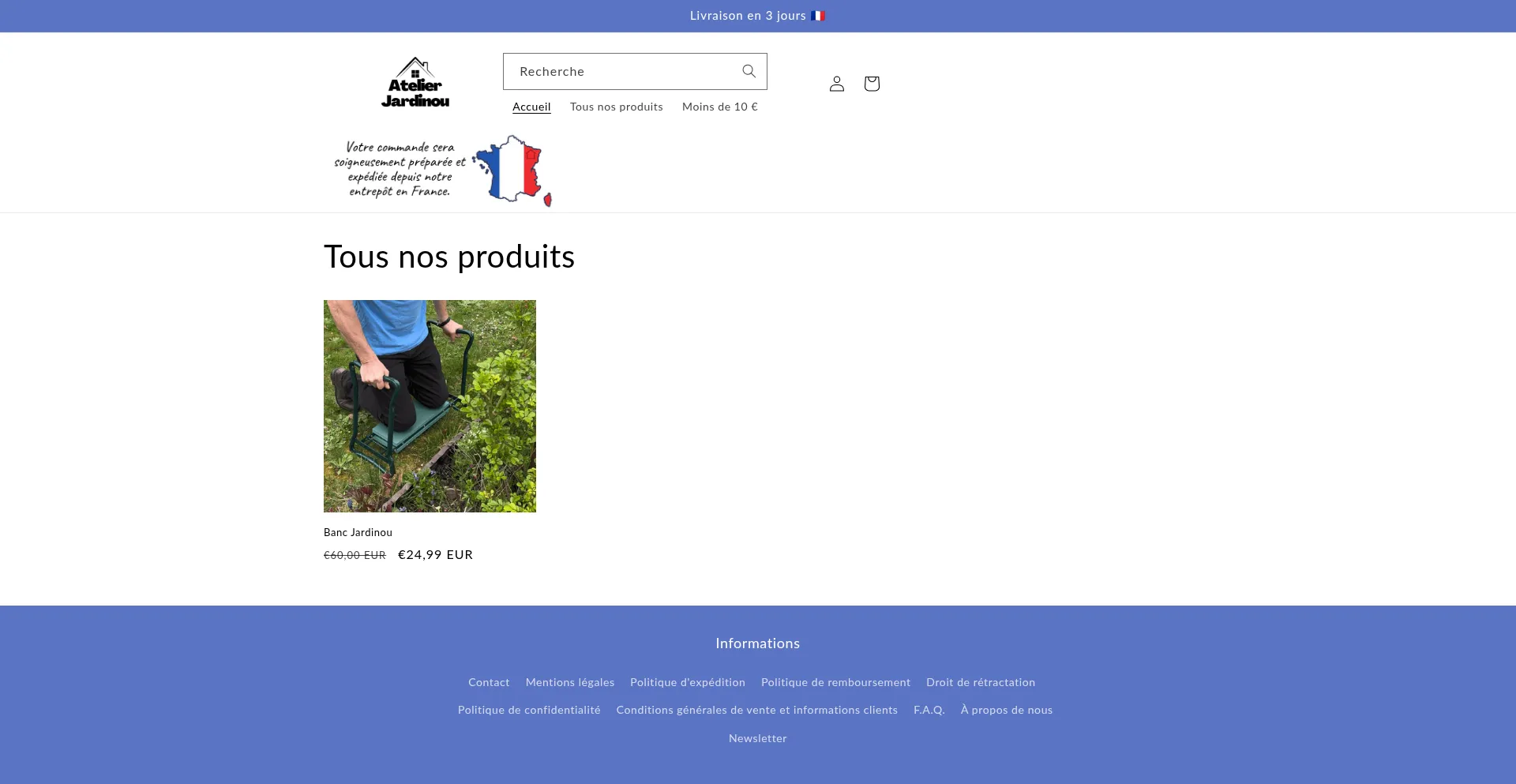Click the Banc Jardinou product title
The image size is (1516, 784).
point(358,532)
